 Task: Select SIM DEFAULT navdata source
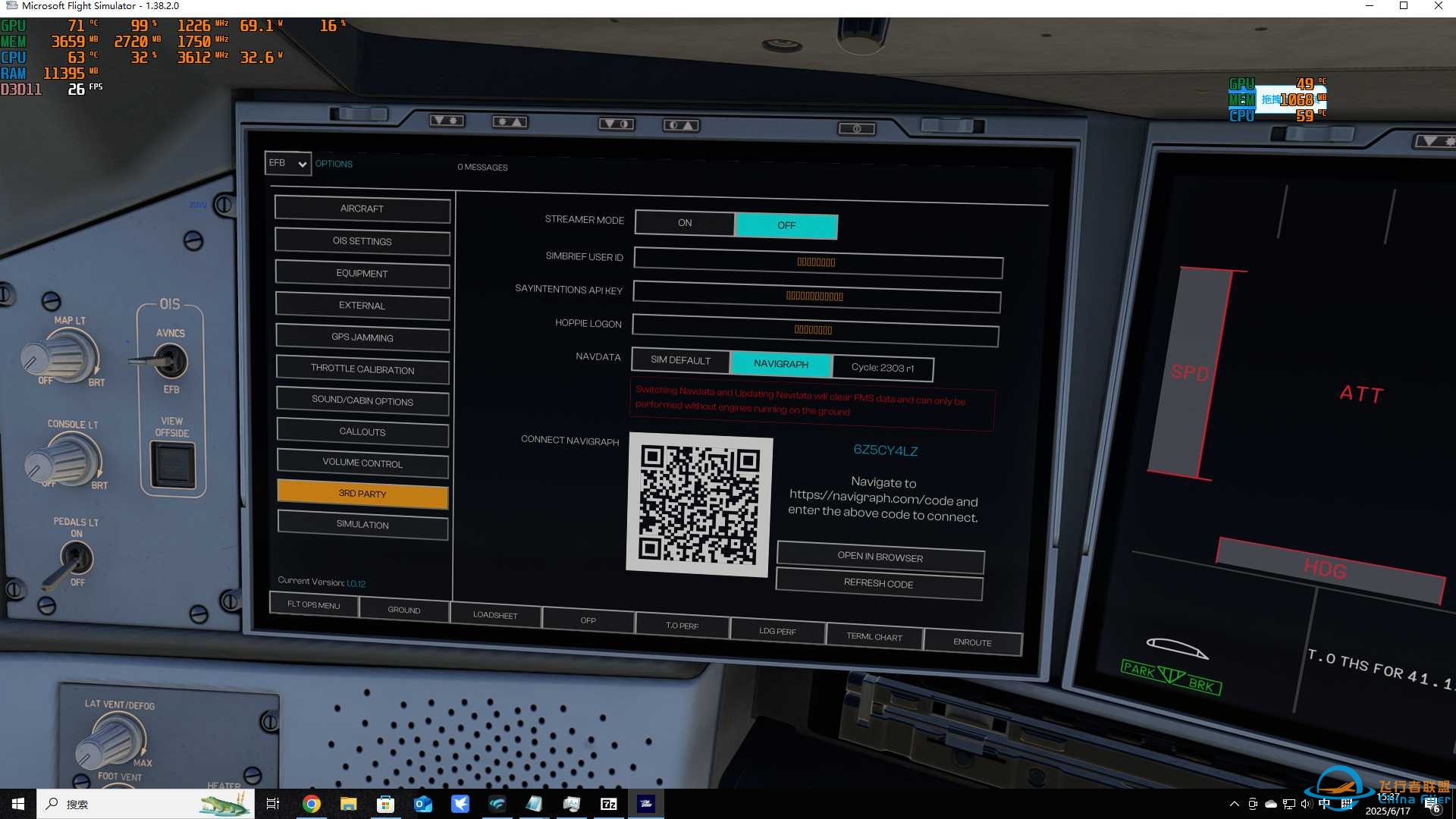(x=680, y=360)
